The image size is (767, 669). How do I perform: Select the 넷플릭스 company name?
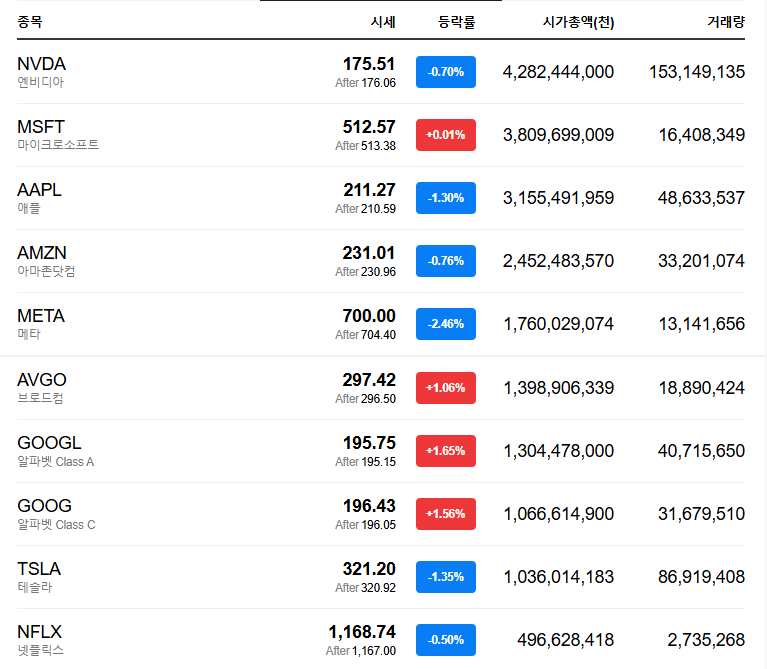click(x=41, y=651)
